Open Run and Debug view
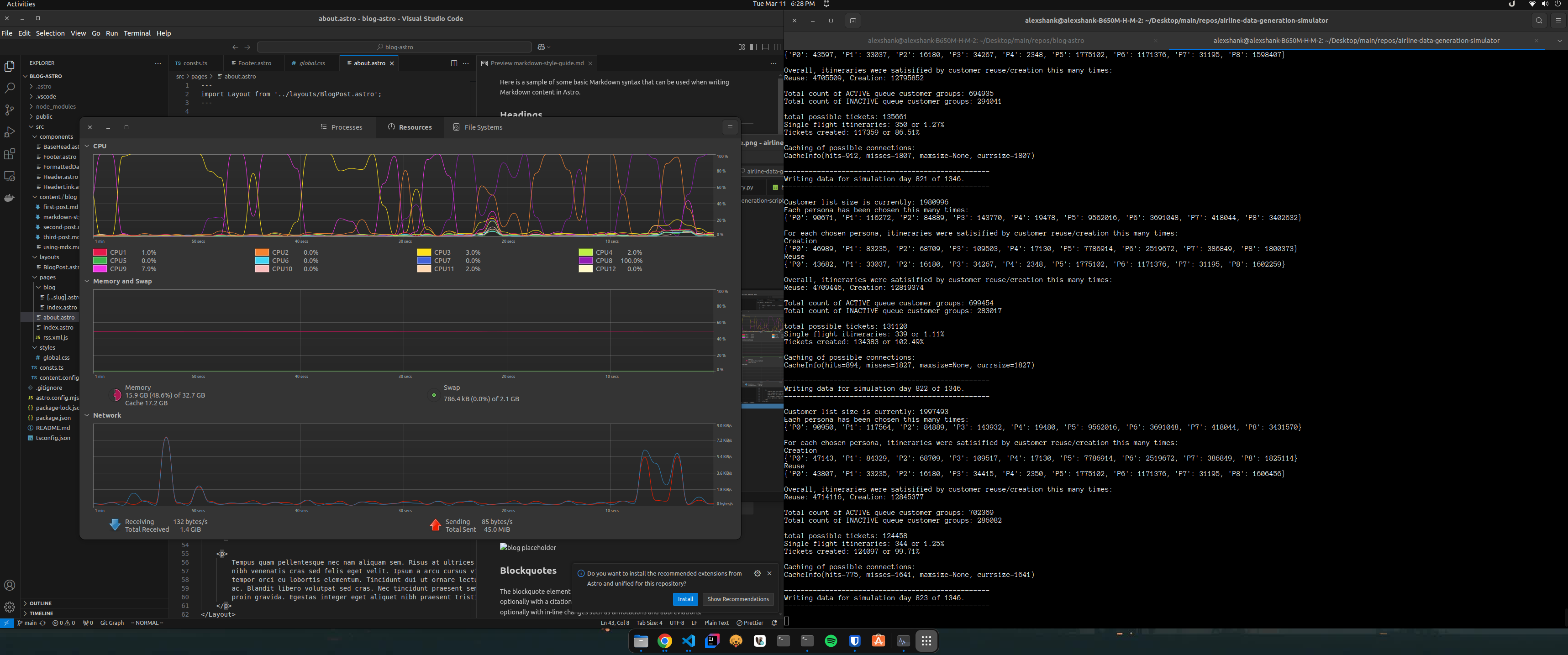Image resolution: width=1568 pixels, height=655 pixels. [10, 132]
